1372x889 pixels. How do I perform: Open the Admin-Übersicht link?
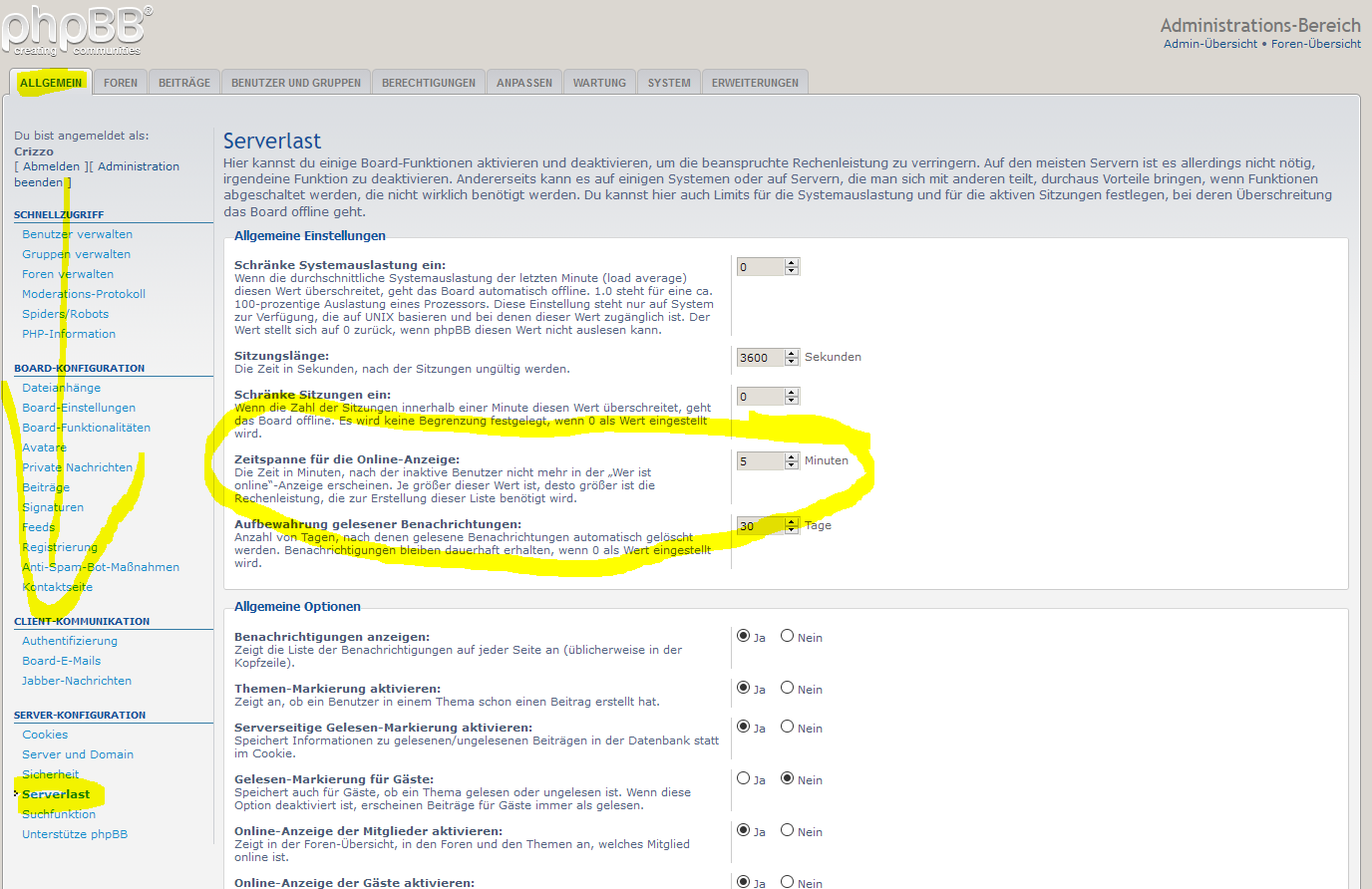[x=1209, y=44]
